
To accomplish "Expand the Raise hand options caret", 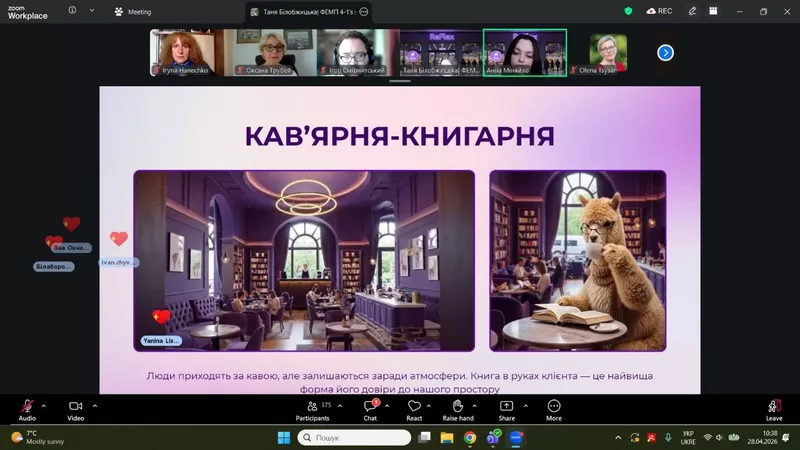I will (474, 406).
